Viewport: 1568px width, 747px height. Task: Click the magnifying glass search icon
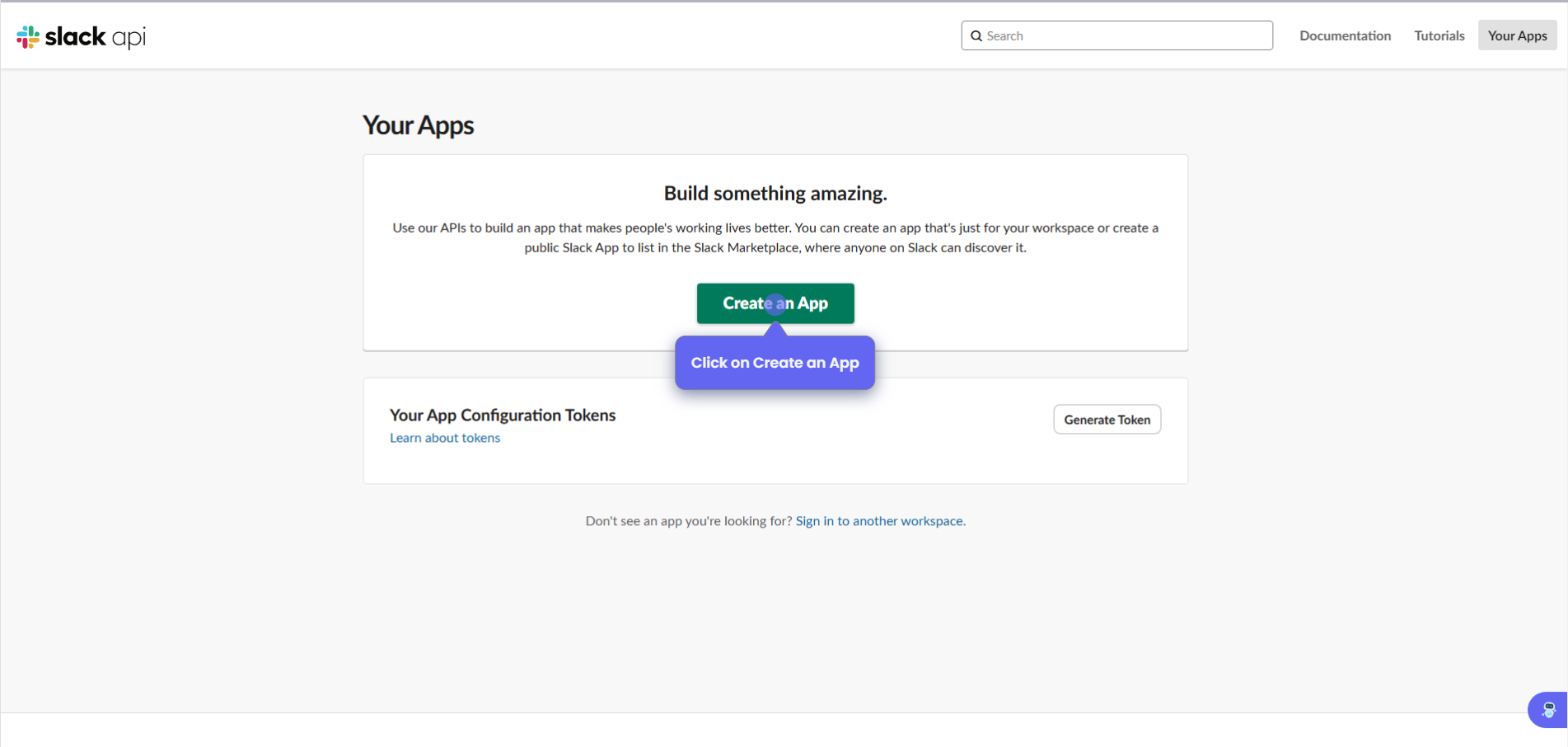[976, 36]
